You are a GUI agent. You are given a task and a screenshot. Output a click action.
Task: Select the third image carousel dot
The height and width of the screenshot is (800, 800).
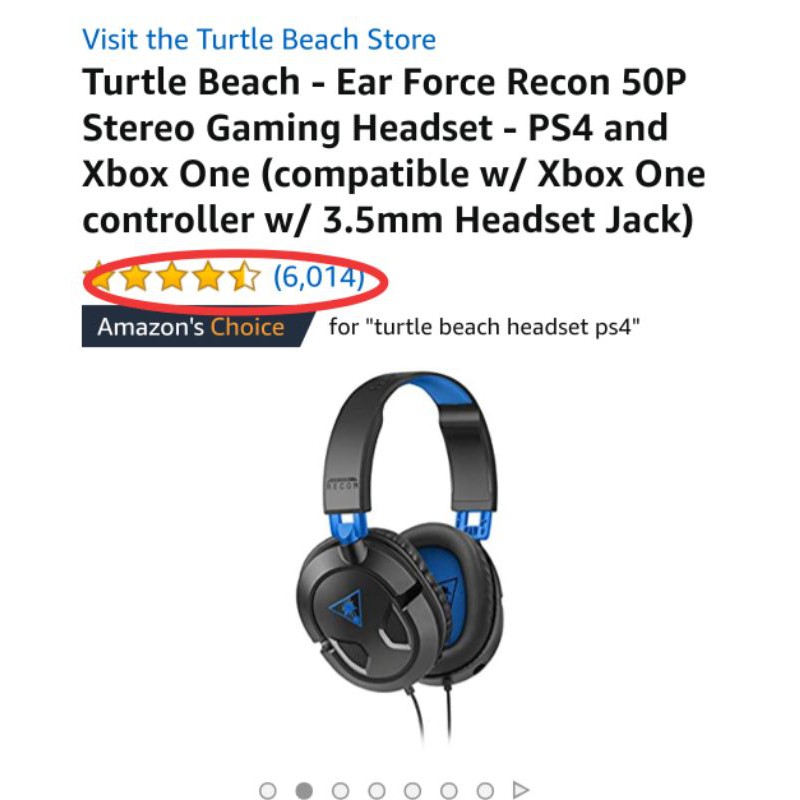coord(341,791)
